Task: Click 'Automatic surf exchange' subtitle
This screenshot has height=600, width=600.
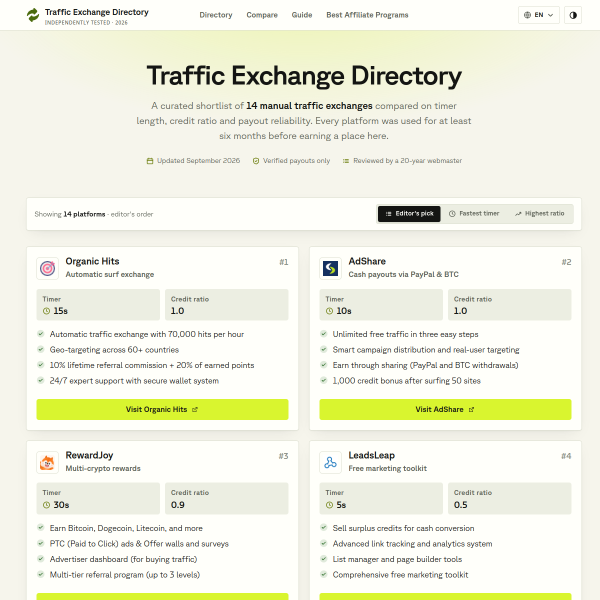Action: click(109, 274)
